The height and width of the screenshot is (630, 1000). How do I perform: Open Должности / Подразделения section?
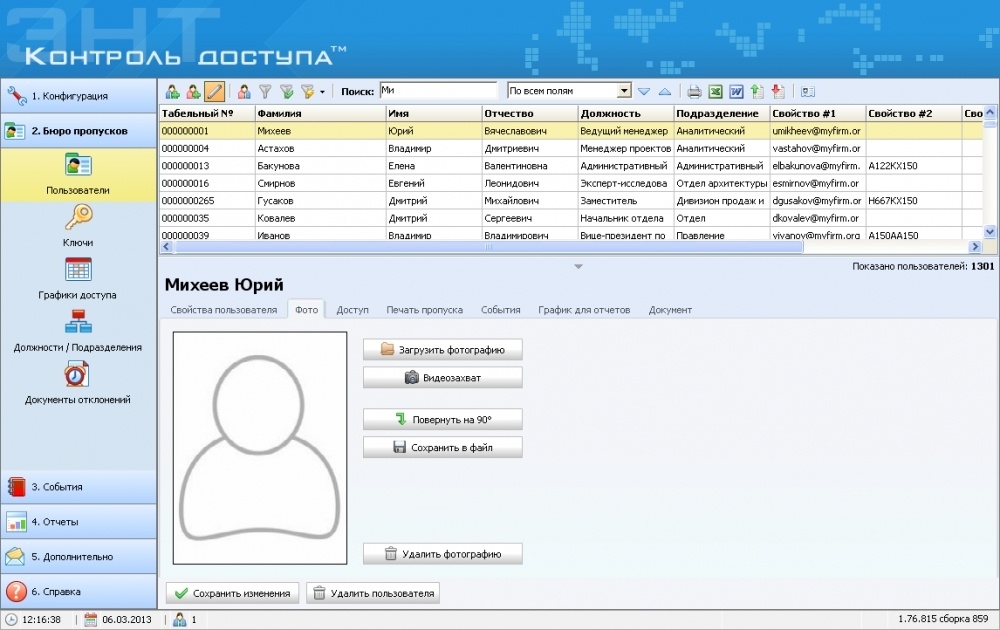coord(78,322)
